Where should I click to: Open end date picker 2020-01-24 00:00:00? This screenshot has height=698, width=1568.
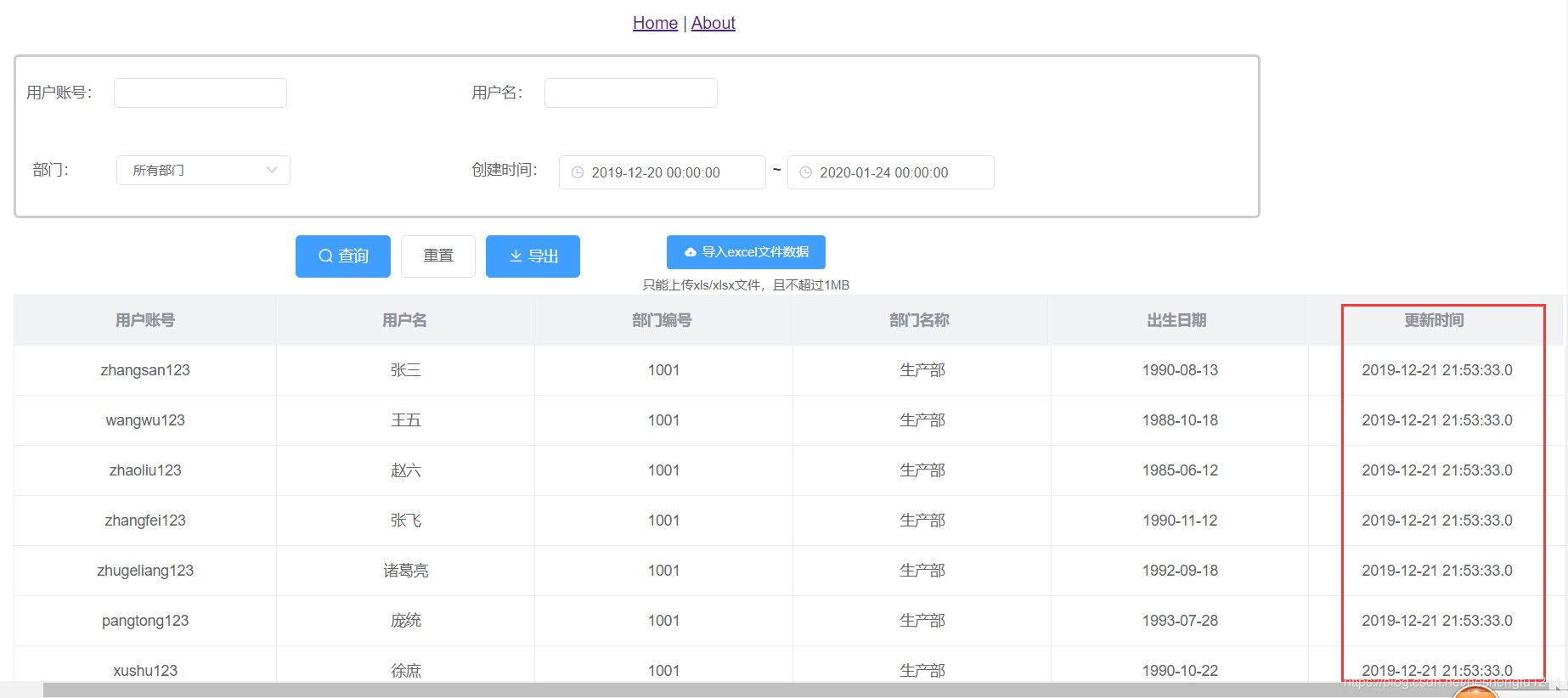click(x=891, y=172)
